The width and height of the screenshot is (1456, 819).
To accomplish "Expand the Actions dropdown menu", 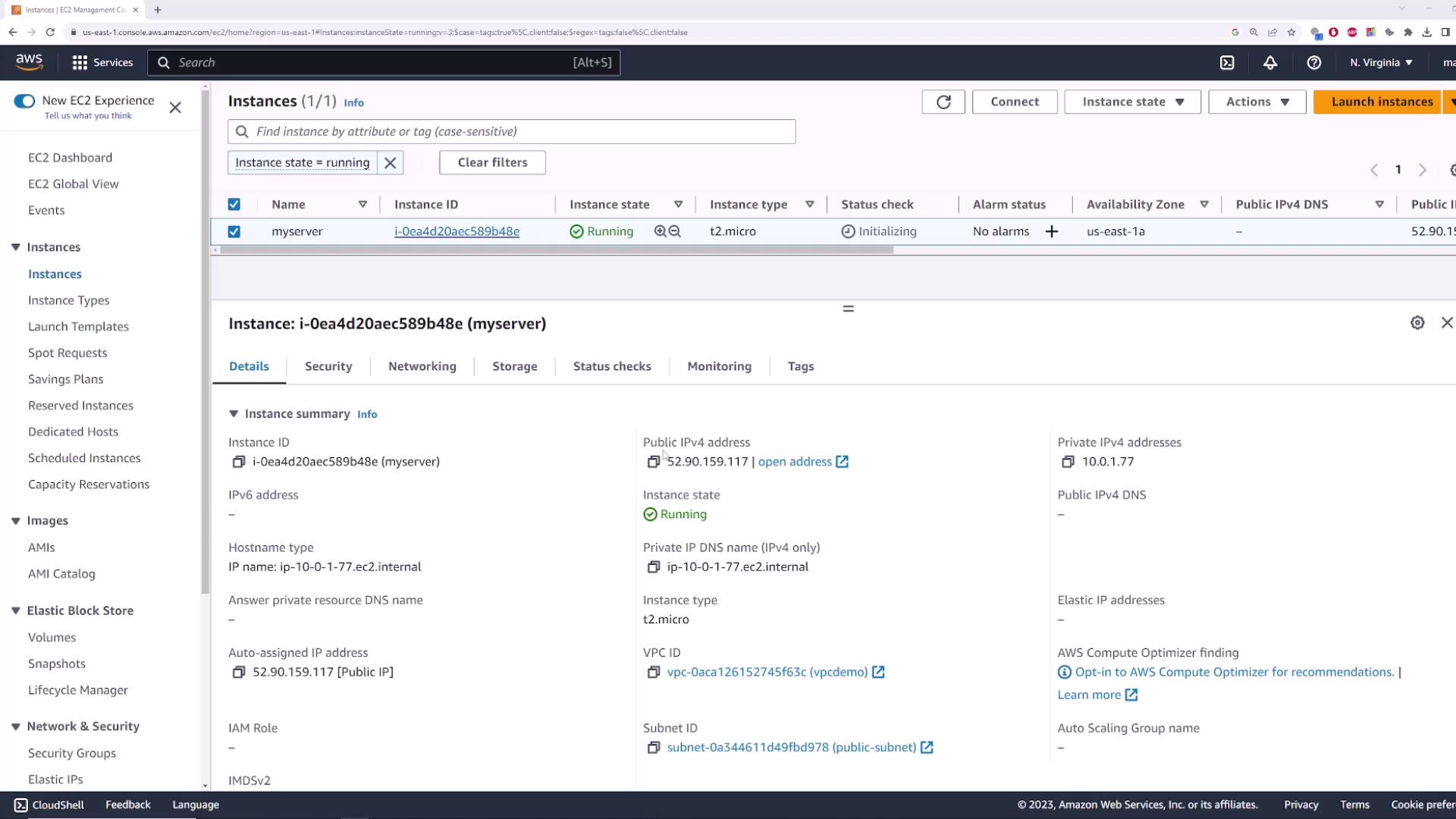I will click(1257, 102).
